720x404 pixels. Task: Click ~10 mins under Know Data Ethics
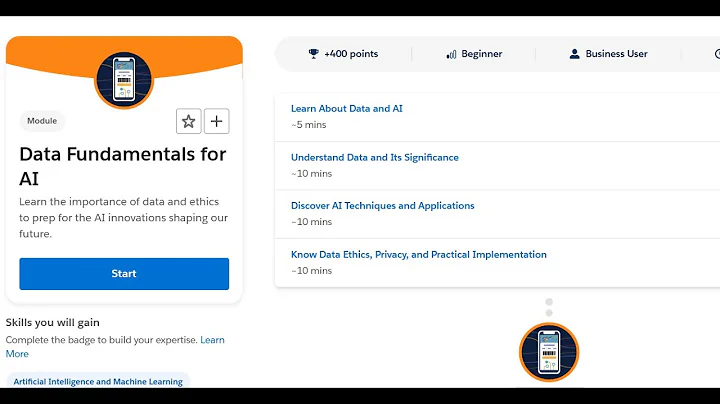point(311,271)
